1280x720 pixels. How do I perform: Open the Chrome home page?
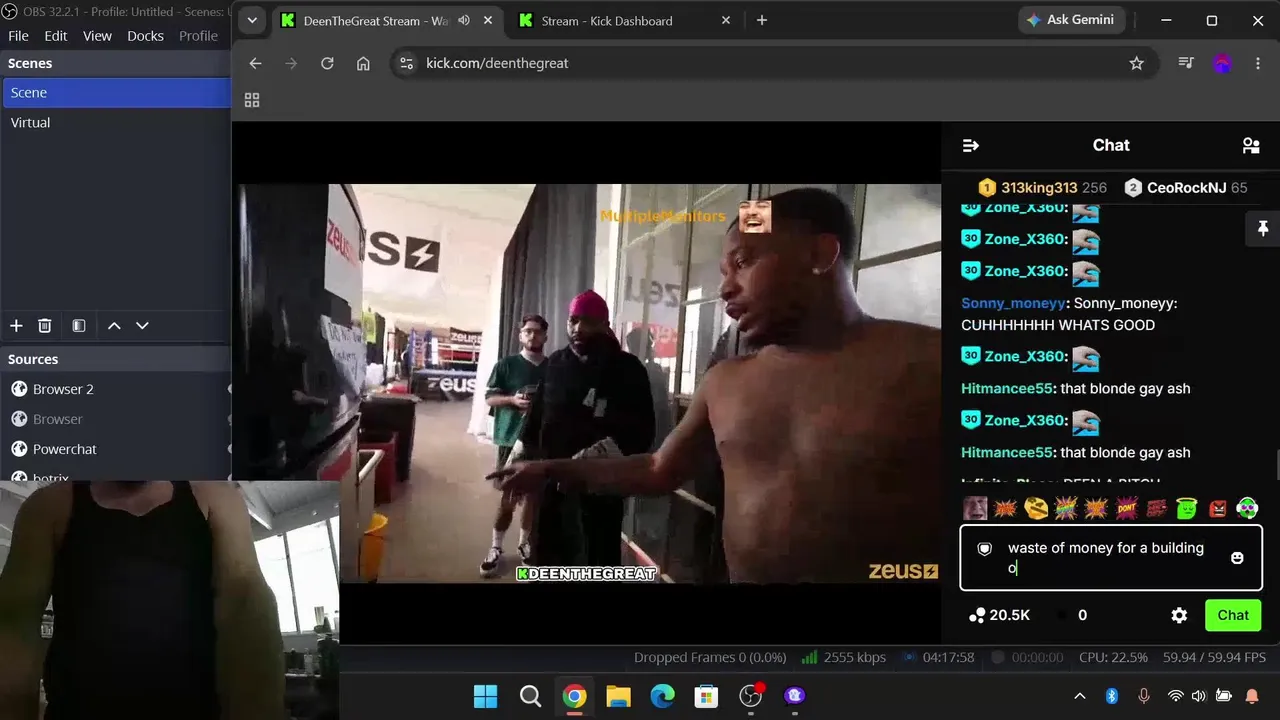363,63
